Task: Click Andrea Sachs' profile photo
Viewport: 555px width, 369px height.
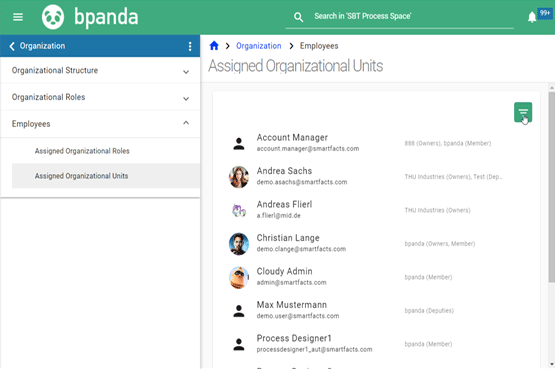Action: click(239, 177)
